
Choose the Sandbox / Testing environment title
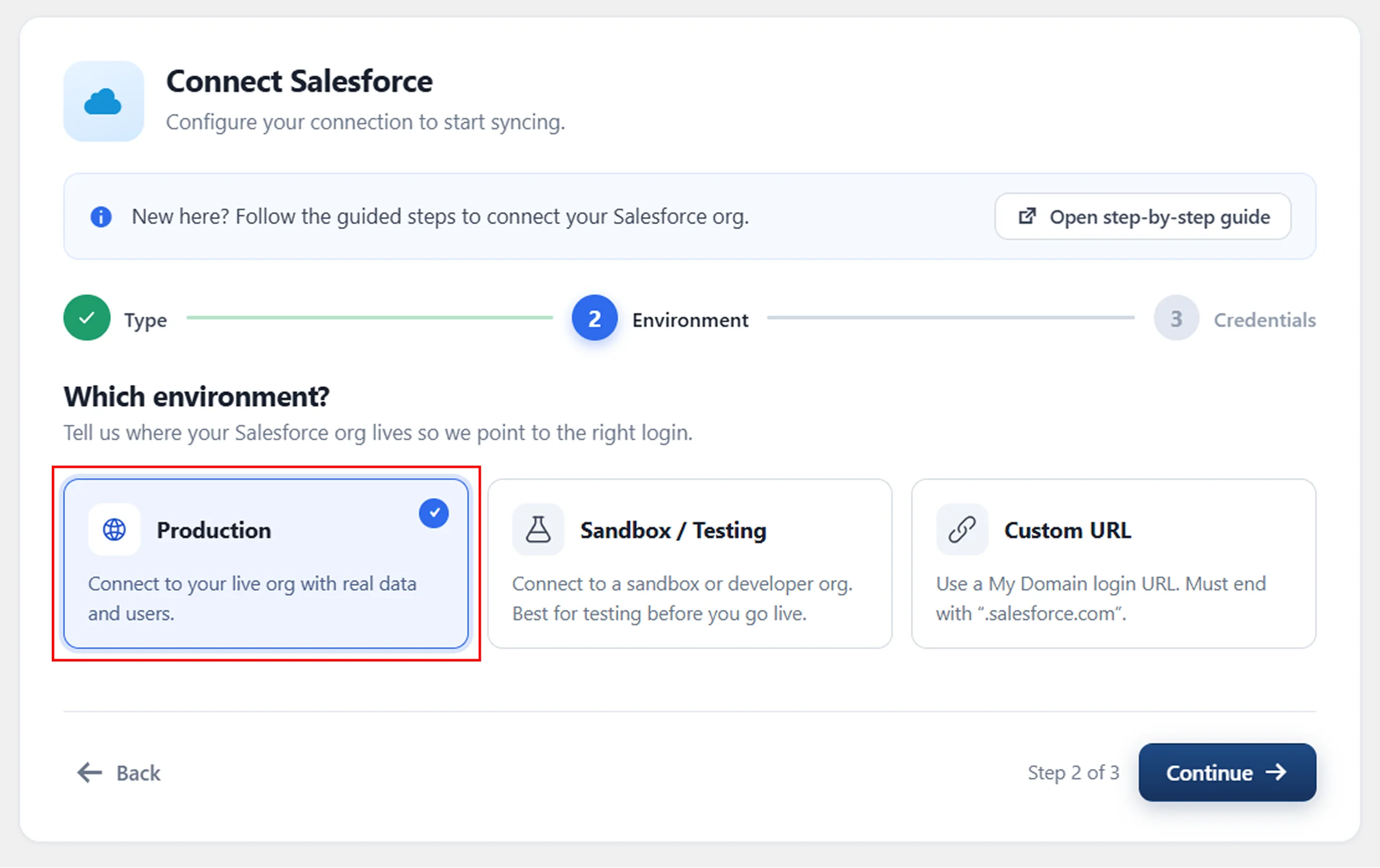(x=673, y=530)
